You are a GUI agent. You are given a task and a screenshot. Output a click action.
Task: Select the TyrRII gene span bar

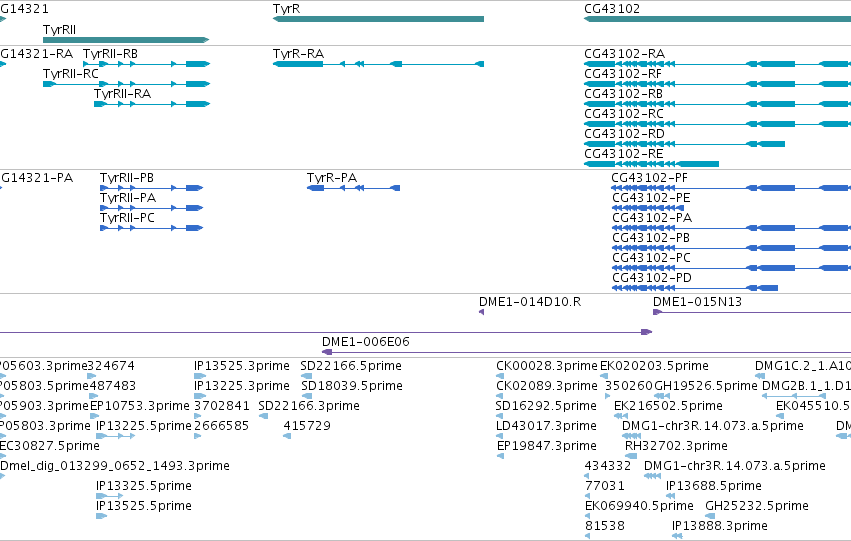(126, 40)
